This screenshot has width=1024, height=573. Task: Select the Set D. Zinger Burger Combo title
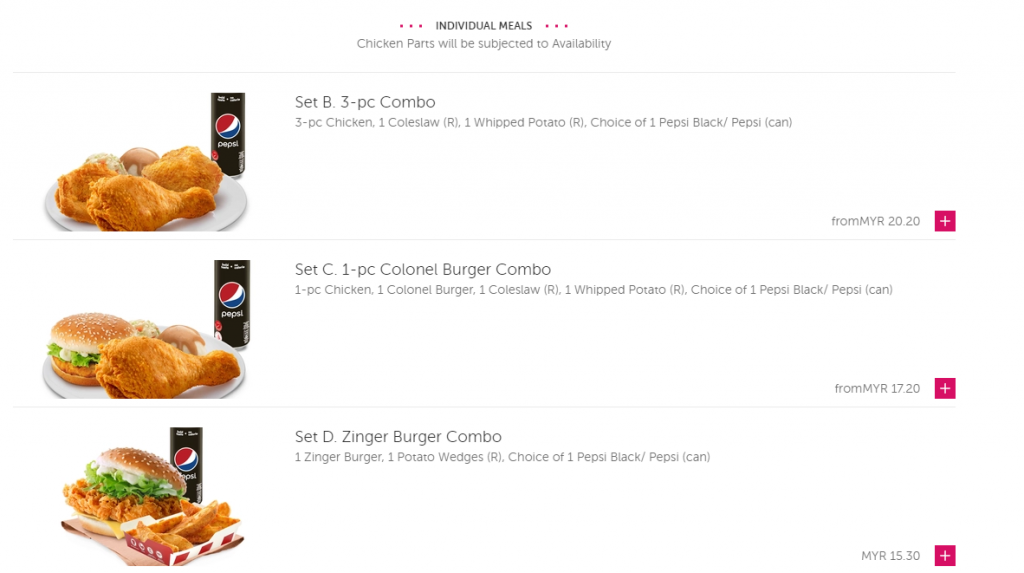tap(398, 436)
